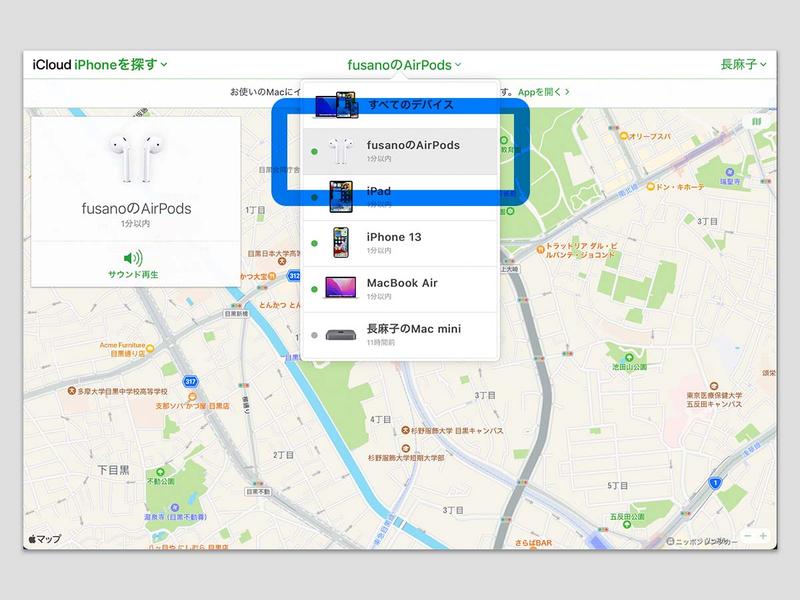The width and height of the screenshot is (800, 600).
Task: Click the fusanoのAirPods title in info card
Action: 136,208
